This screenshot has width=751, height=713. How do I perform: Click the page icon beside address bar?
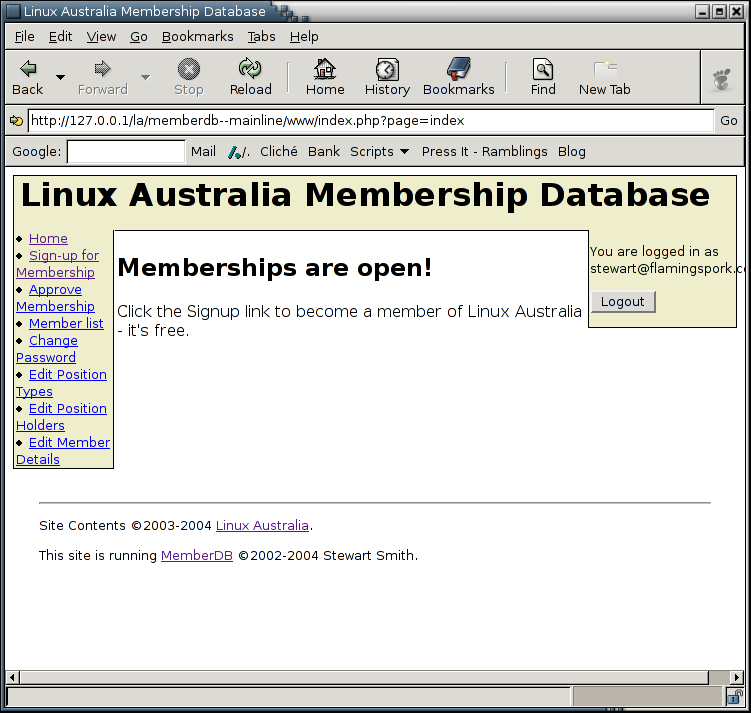pos(16,121)
